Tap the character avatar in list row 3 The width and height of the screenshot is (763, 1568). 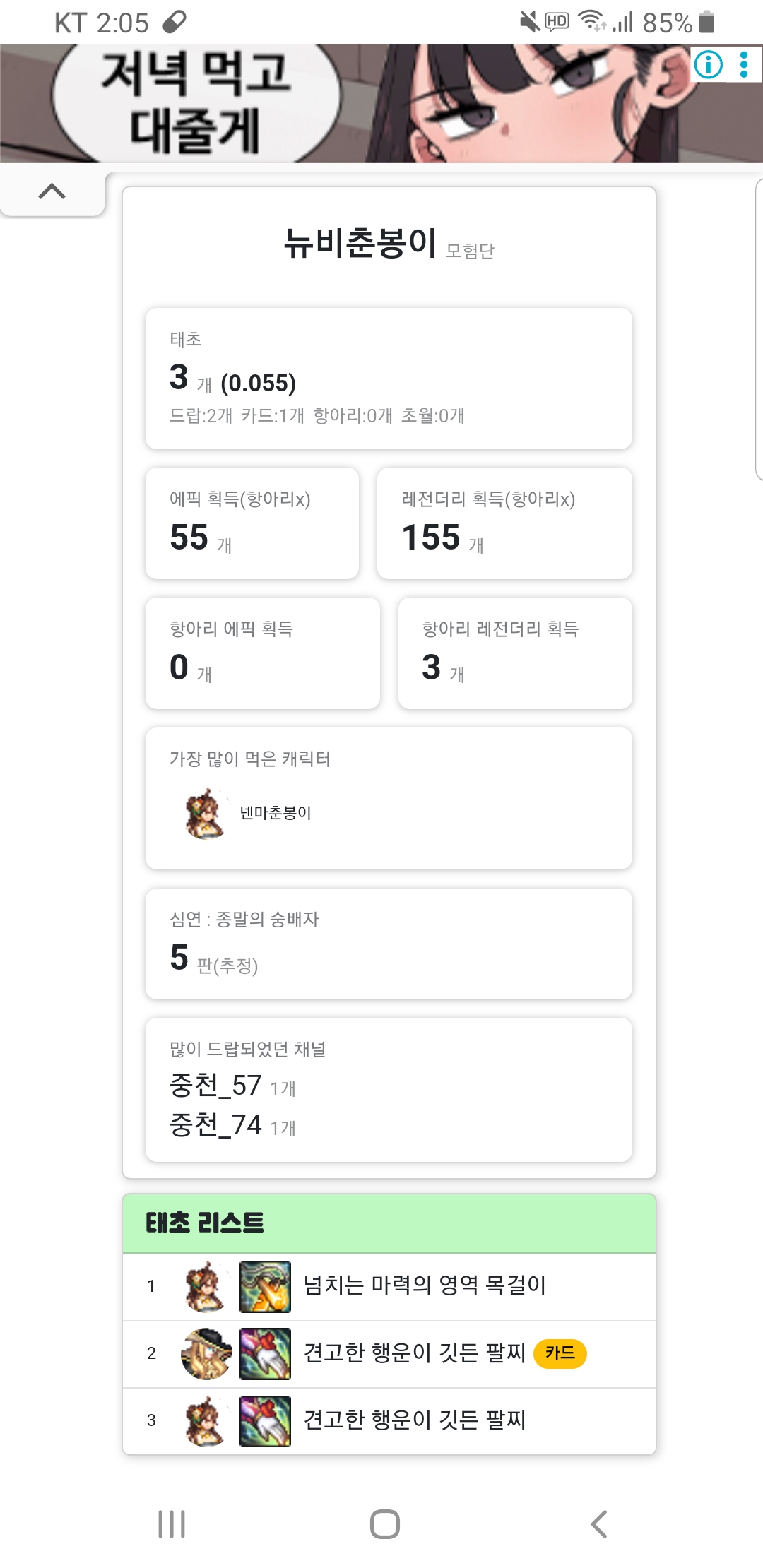[x=206, y=1420]
